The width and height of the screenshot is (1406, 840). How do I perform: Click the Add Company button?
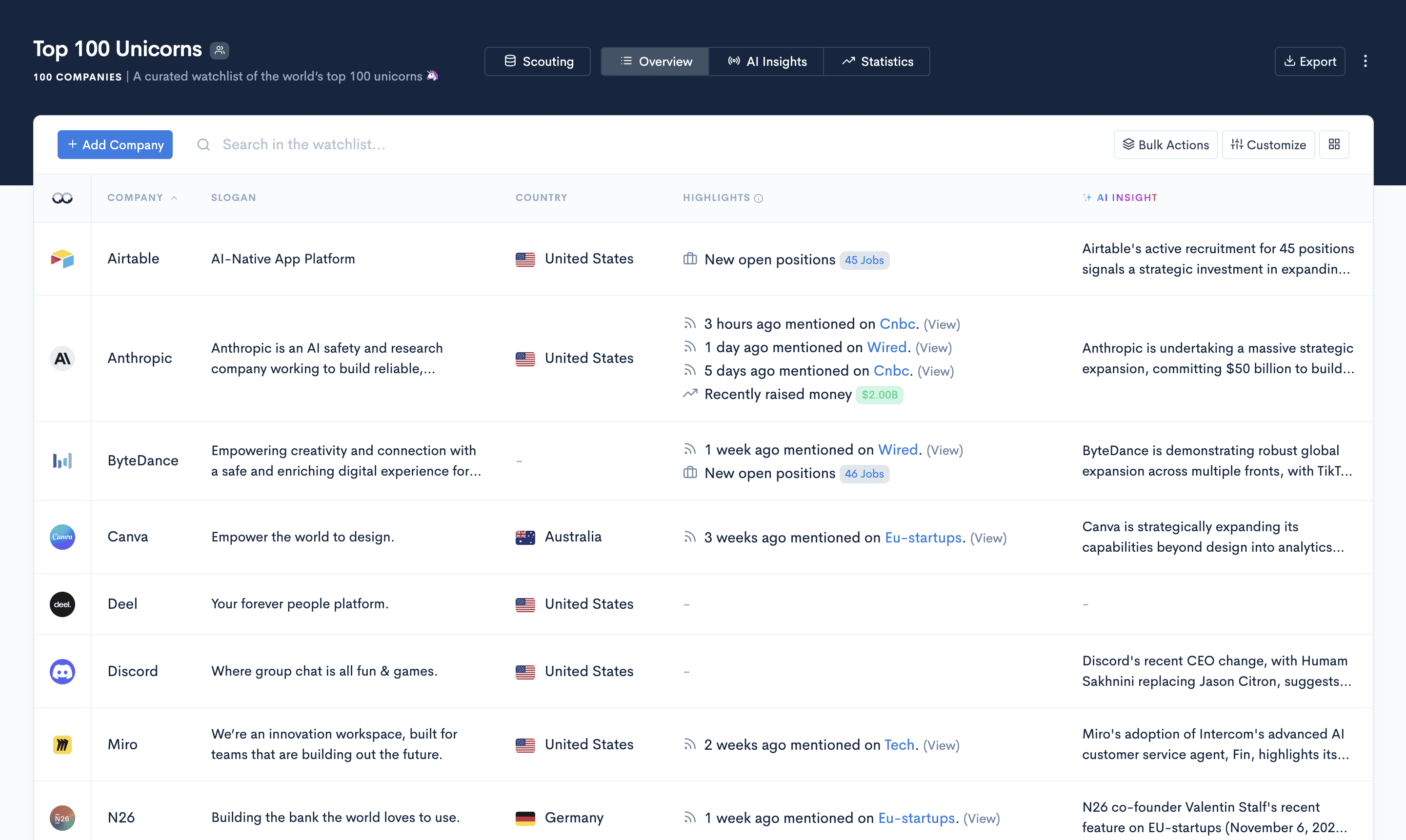[115, 144]
